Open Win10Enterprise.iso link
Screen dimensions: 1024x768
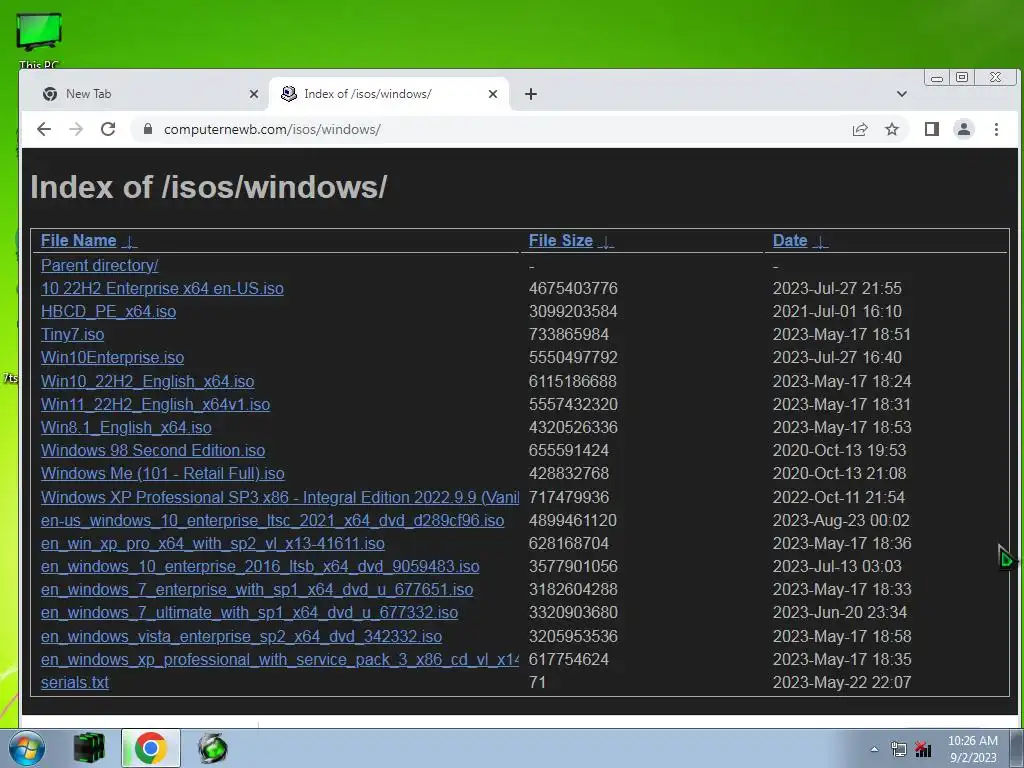(112, 357)
